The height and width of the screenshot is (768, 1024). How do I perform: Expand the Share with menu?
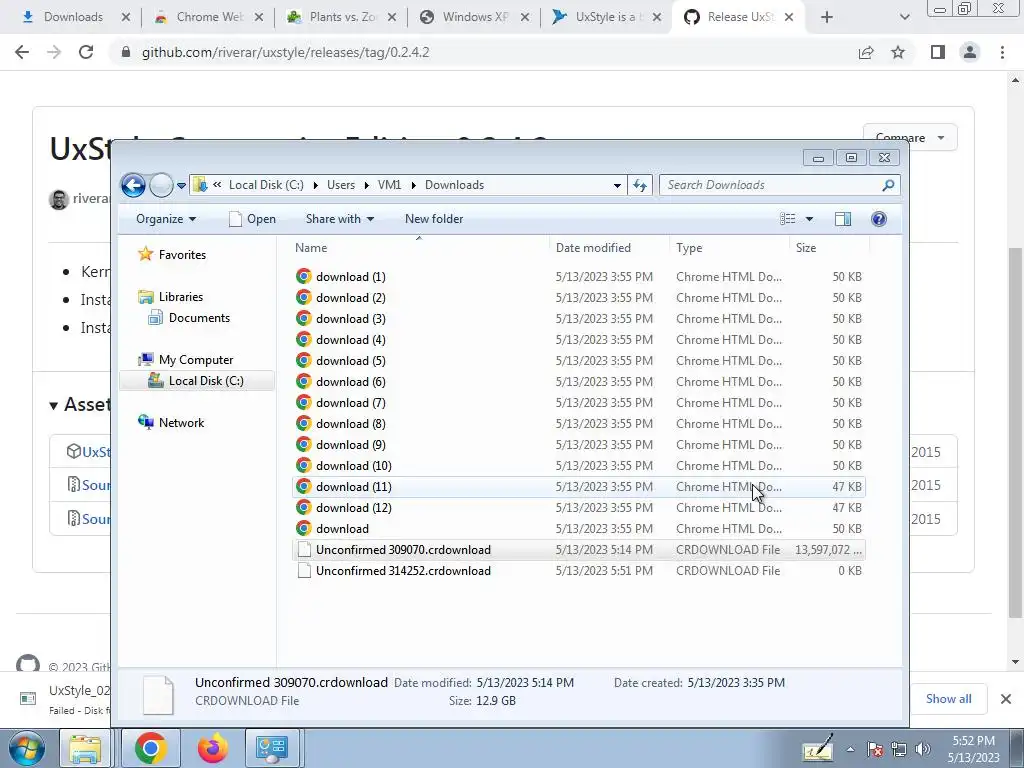[340, 219]
